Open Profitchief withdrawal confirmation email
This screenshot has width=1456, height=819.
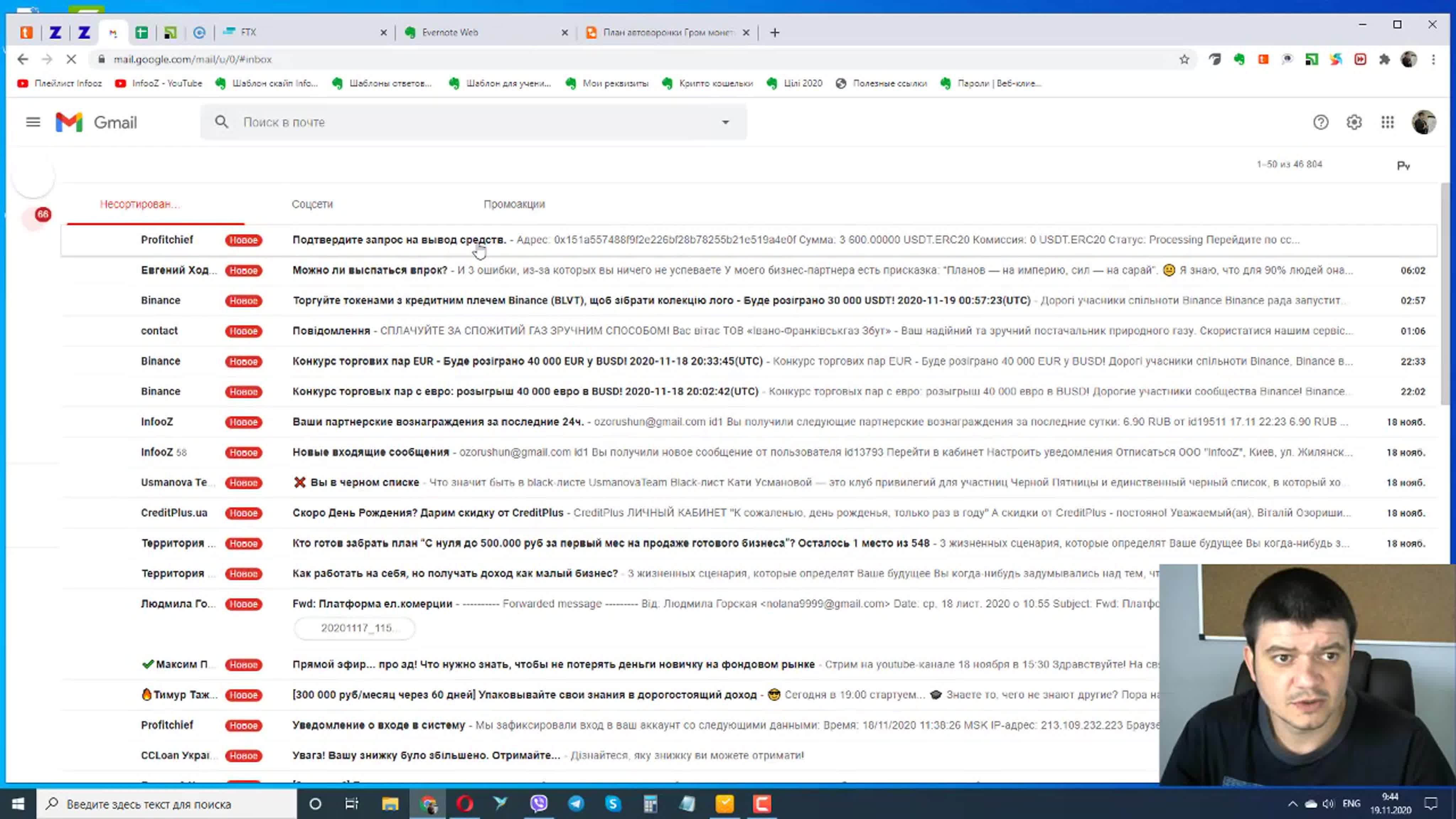749,240
